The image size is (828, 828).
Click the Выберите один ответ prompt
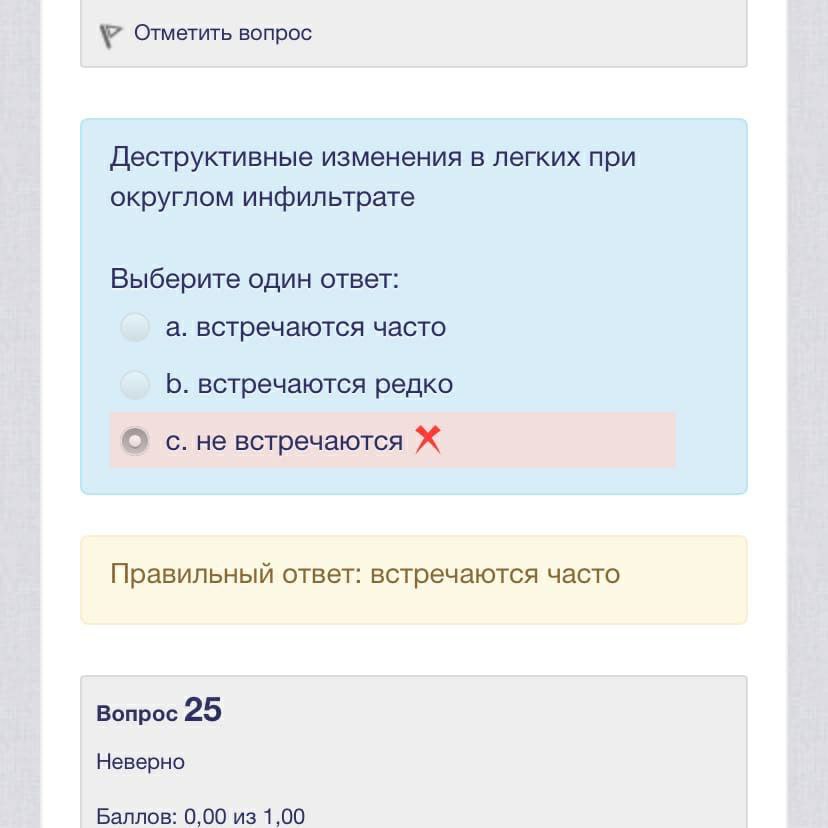pos(254,278)
